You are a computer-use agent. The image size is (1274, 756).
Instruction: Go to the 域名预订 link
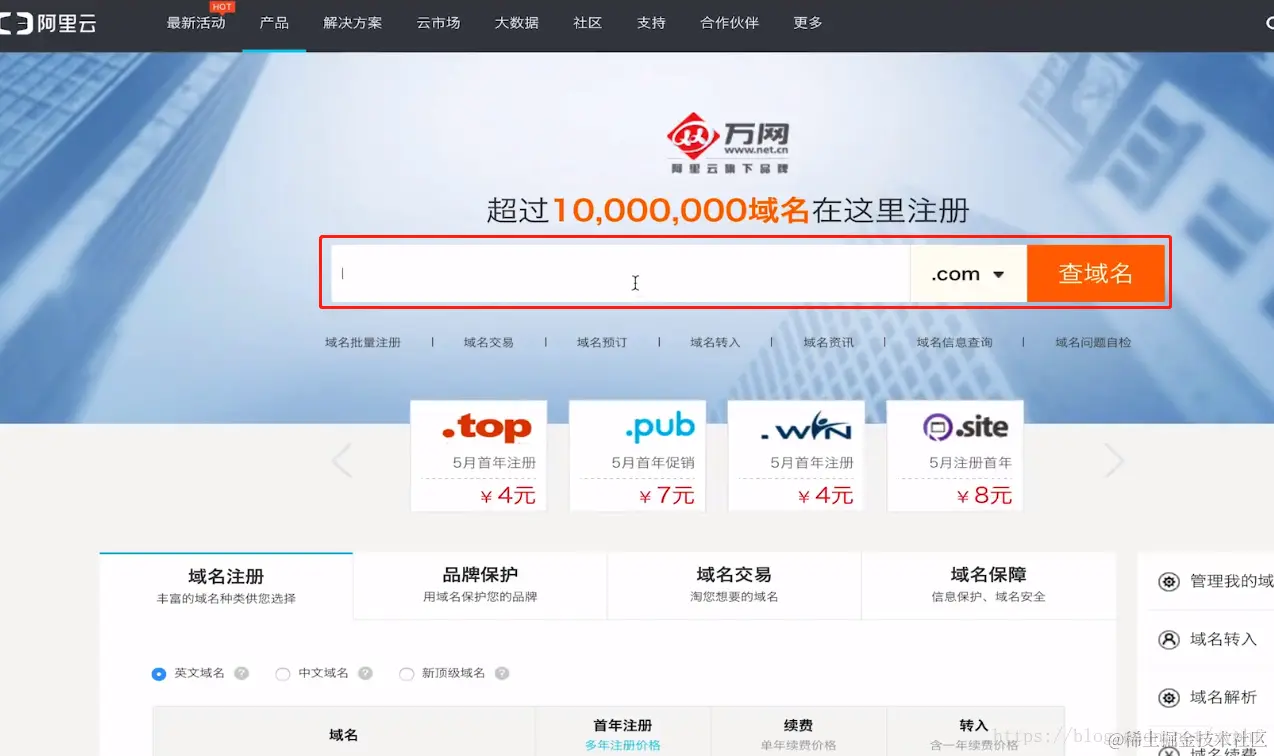tap(602, 342)
